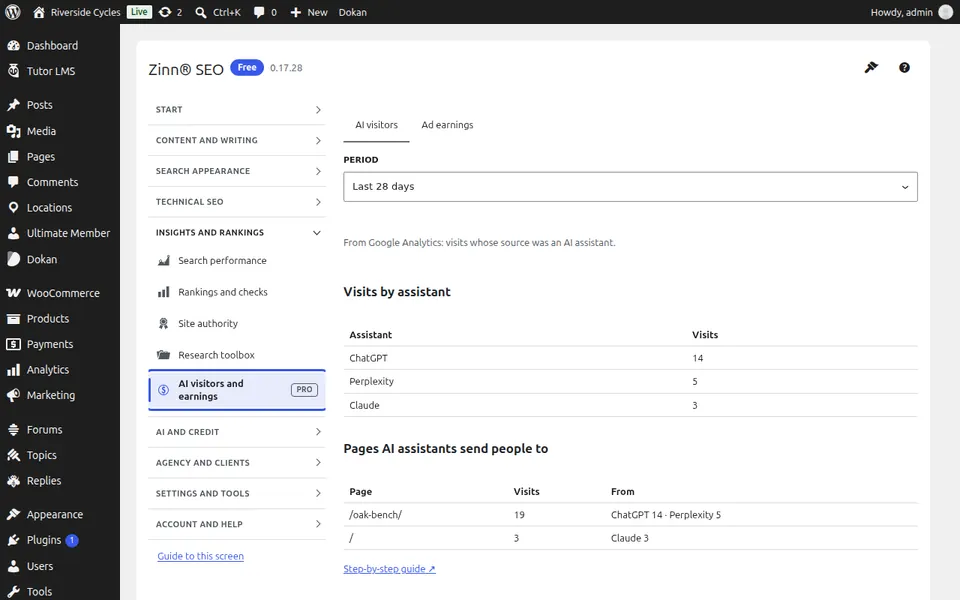The image size is (960, 600).
Task: Visit the Riverside Cycles site link
Action: point(77,12)
